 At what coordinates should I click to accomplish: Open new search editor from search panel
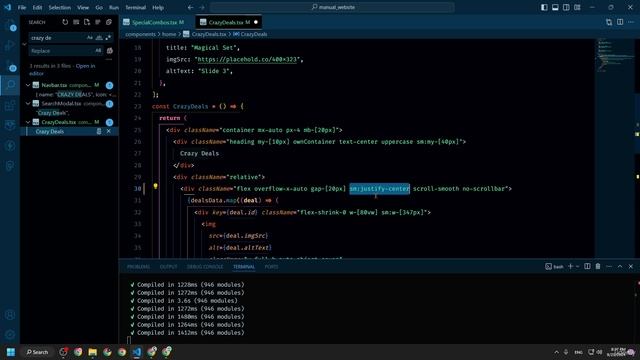tap(87, 22)
